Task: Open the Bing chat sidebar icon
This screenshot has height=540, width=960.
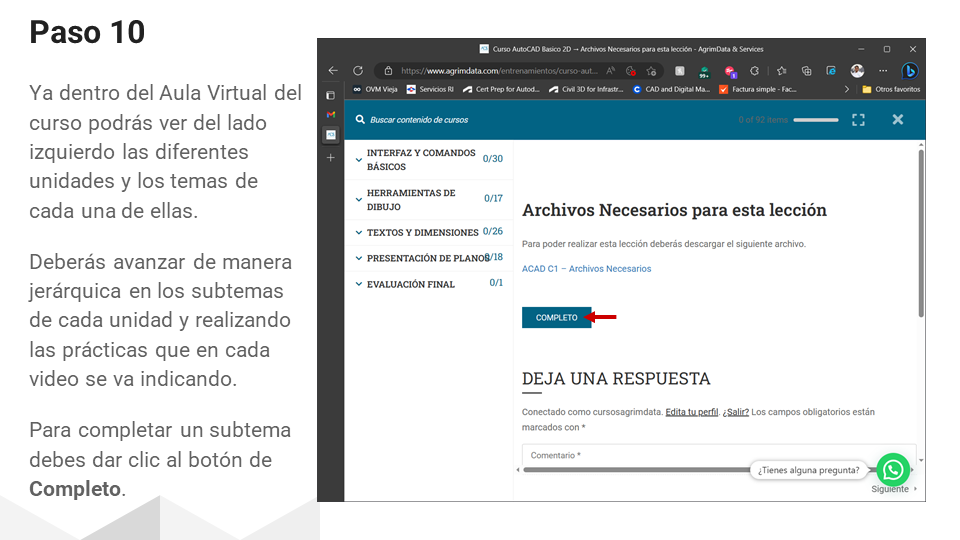Action: [909, 71]
